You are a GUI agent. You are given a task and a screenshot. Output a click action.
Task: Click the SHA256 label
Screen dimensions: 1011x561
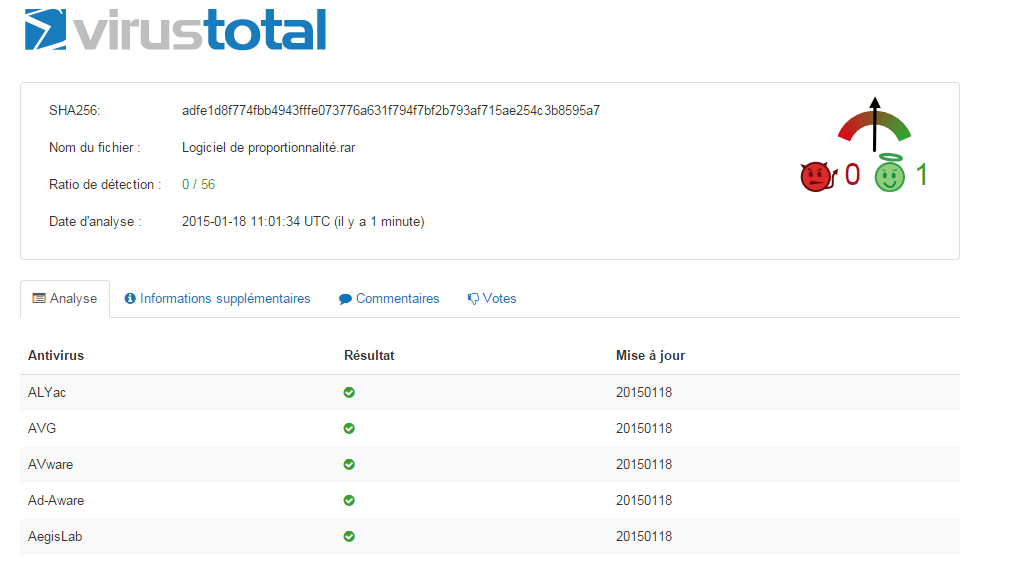point(74,110)
